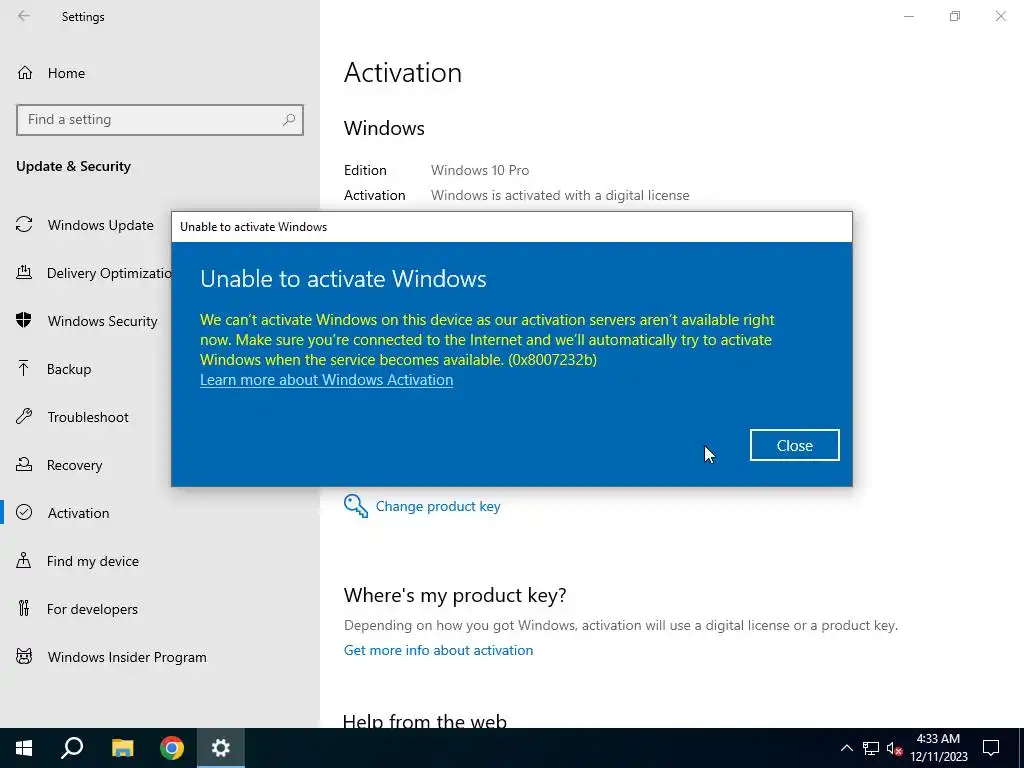Open Get more info about activation link
1024x768 pixels.
tap(438, 650)
